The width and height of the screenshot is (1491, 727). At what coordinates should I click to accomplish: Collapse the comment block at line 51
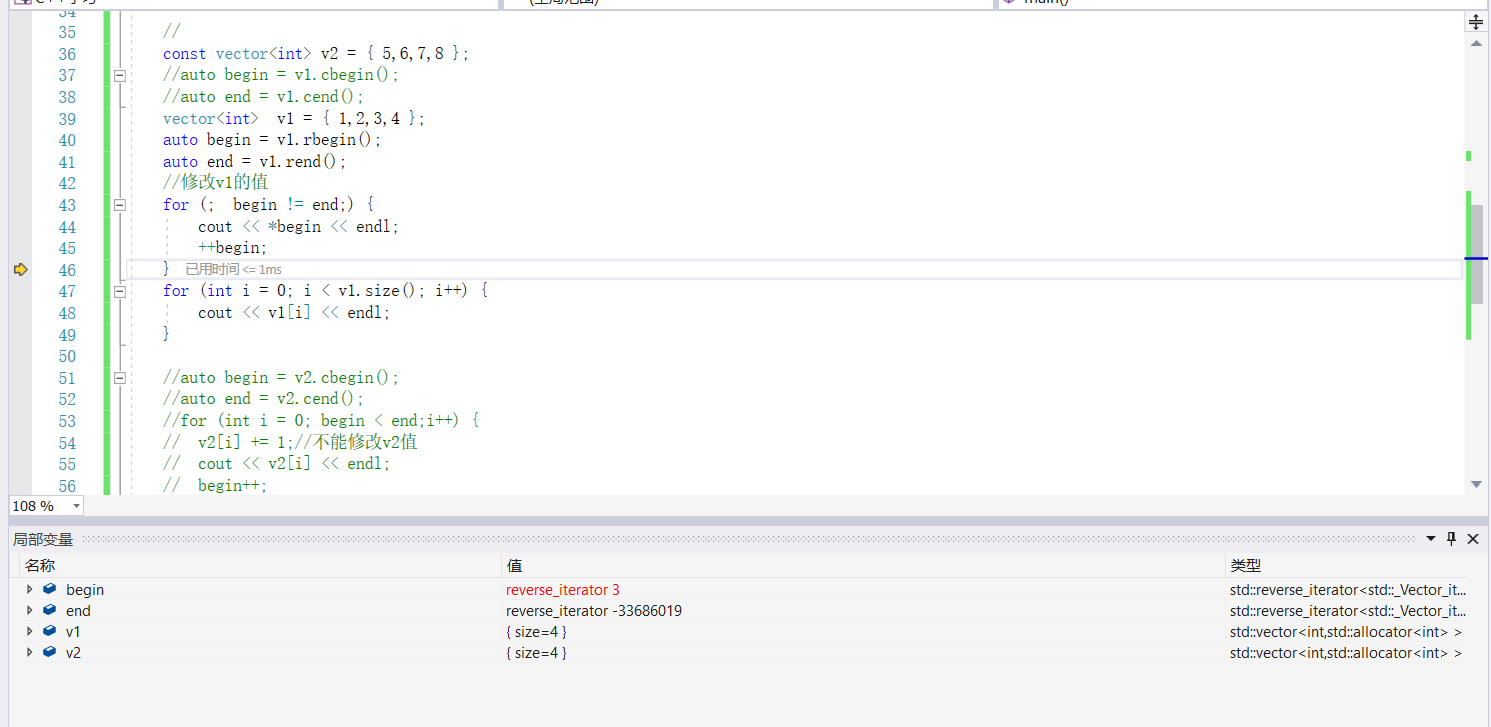click(x=120, y=378)
